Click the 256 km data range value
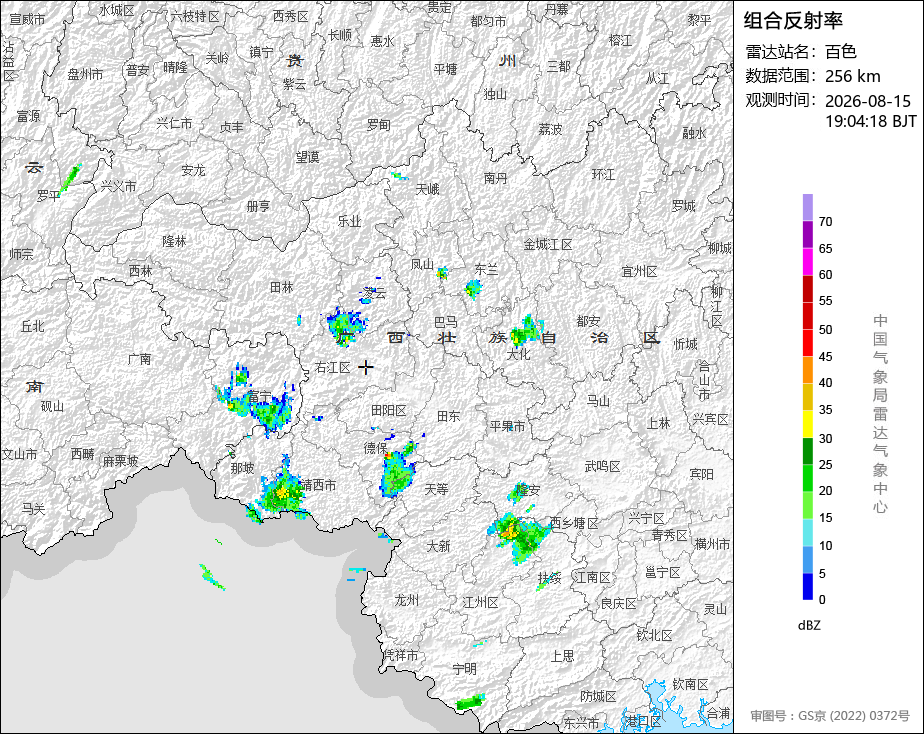The image size is (924, 734). coord(853,77)
